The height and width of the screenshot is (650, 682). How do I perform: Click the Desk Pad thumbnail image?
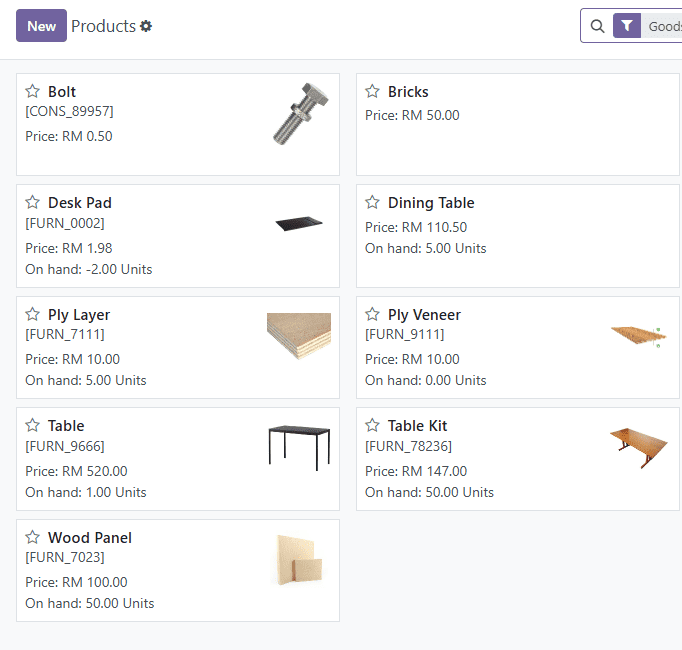299,223
